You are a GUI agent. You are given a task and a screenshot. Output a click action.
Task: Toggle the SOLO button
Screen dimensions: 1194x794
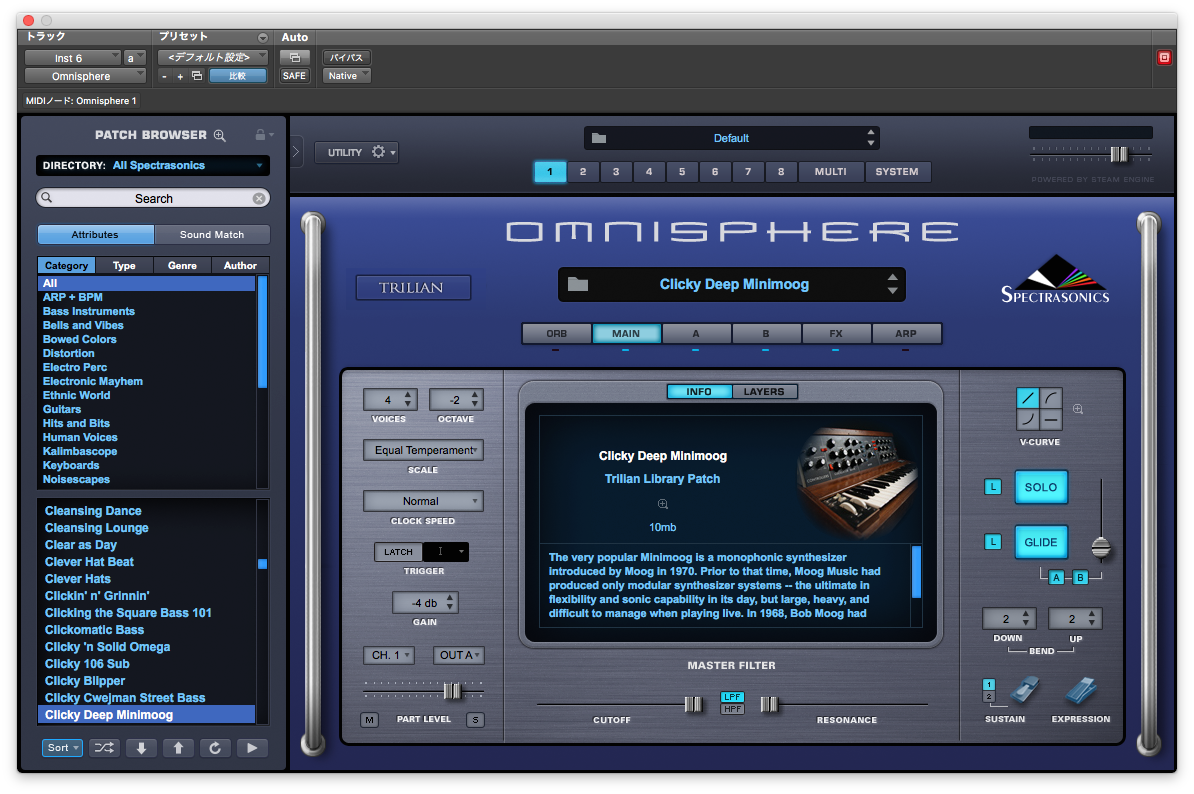tap(1041, 487)
